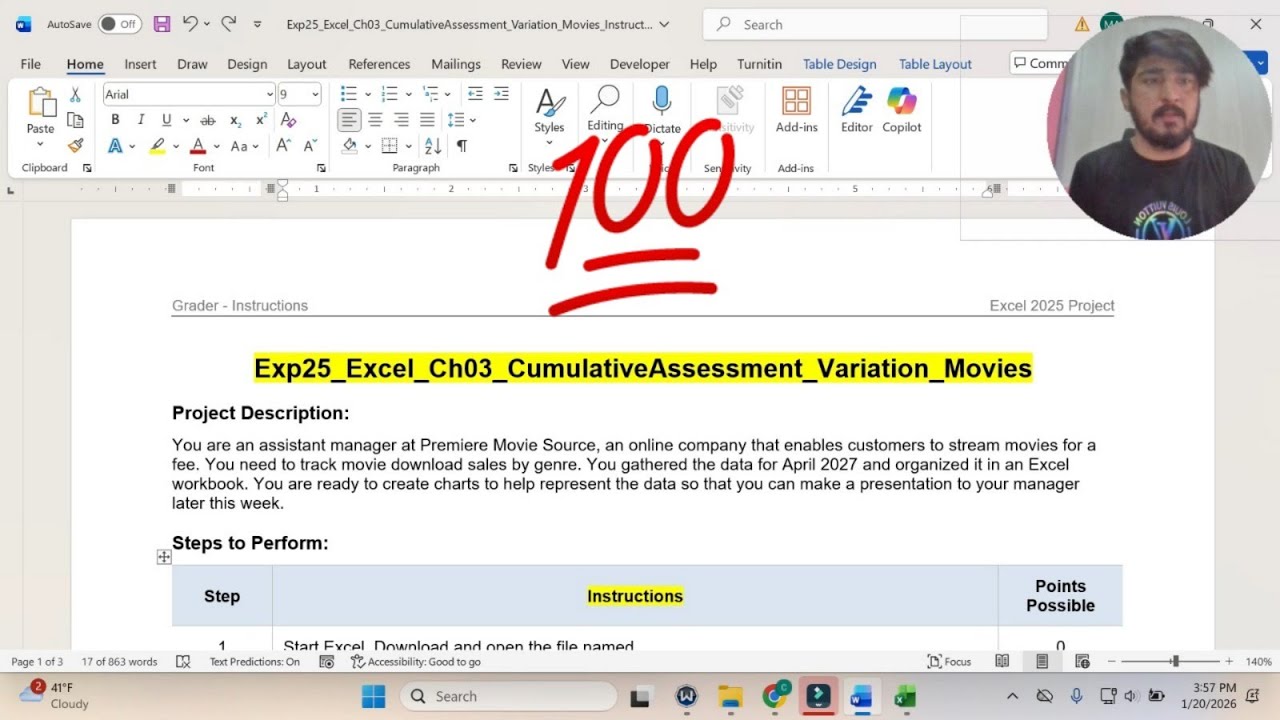
Task: Toggle AutoSave switch
Action: [x=120, y=24]
